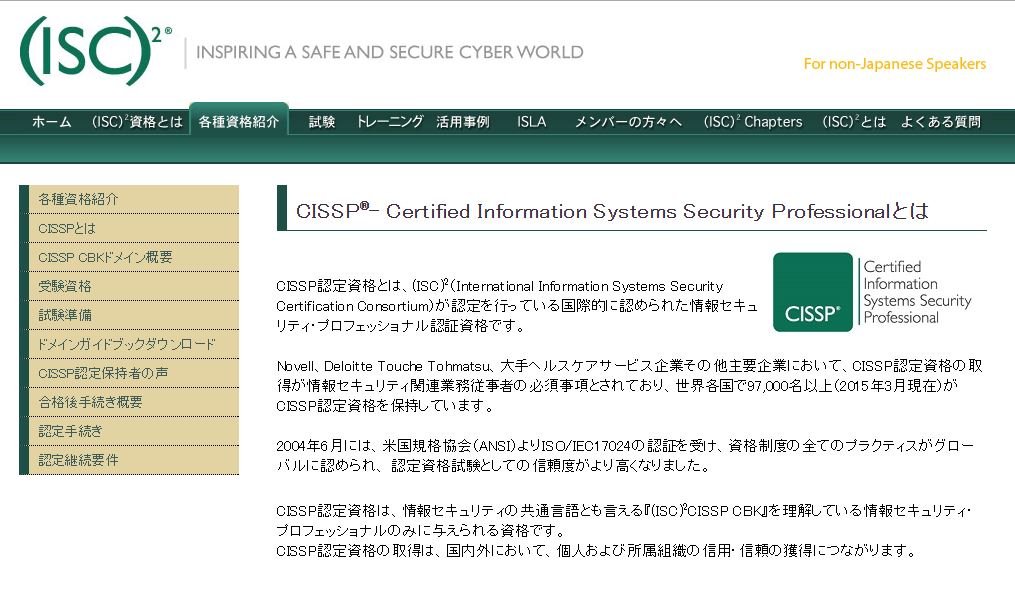Click the CISSP page heading text
Image resolution: width=1015 pixels, height=590 pixels.
click(x=612, y=211)
